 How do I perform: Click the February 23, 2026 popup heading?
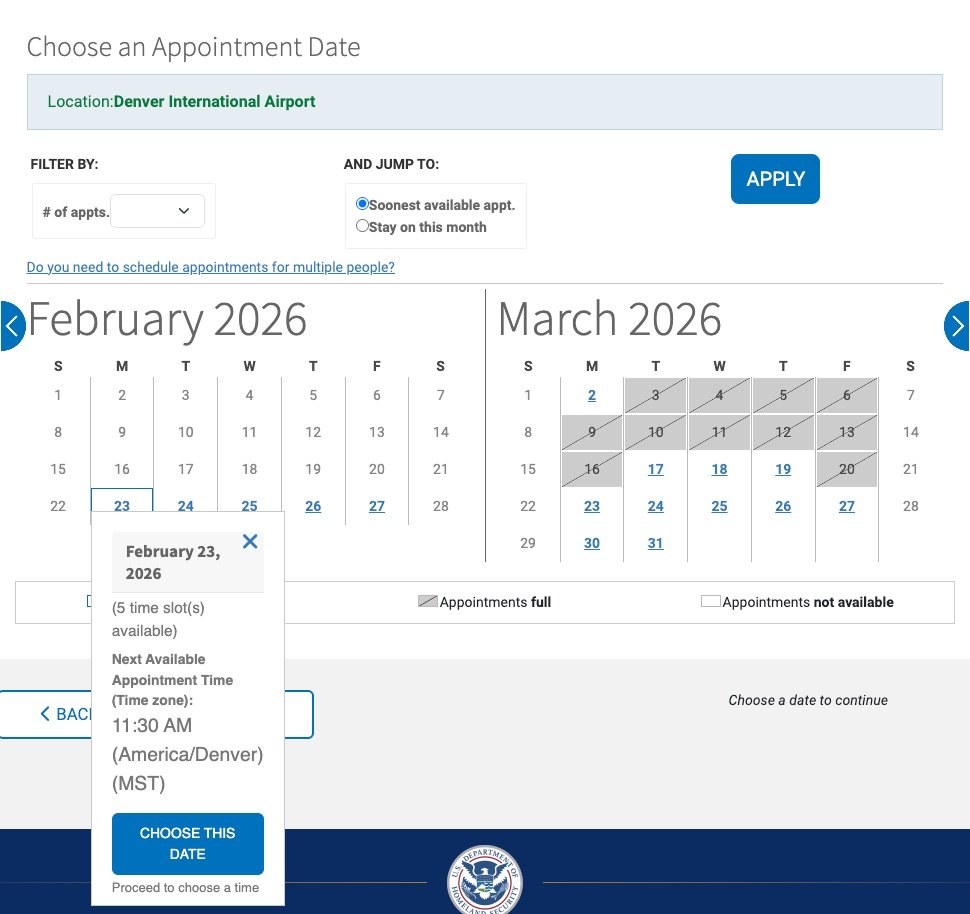173,562
